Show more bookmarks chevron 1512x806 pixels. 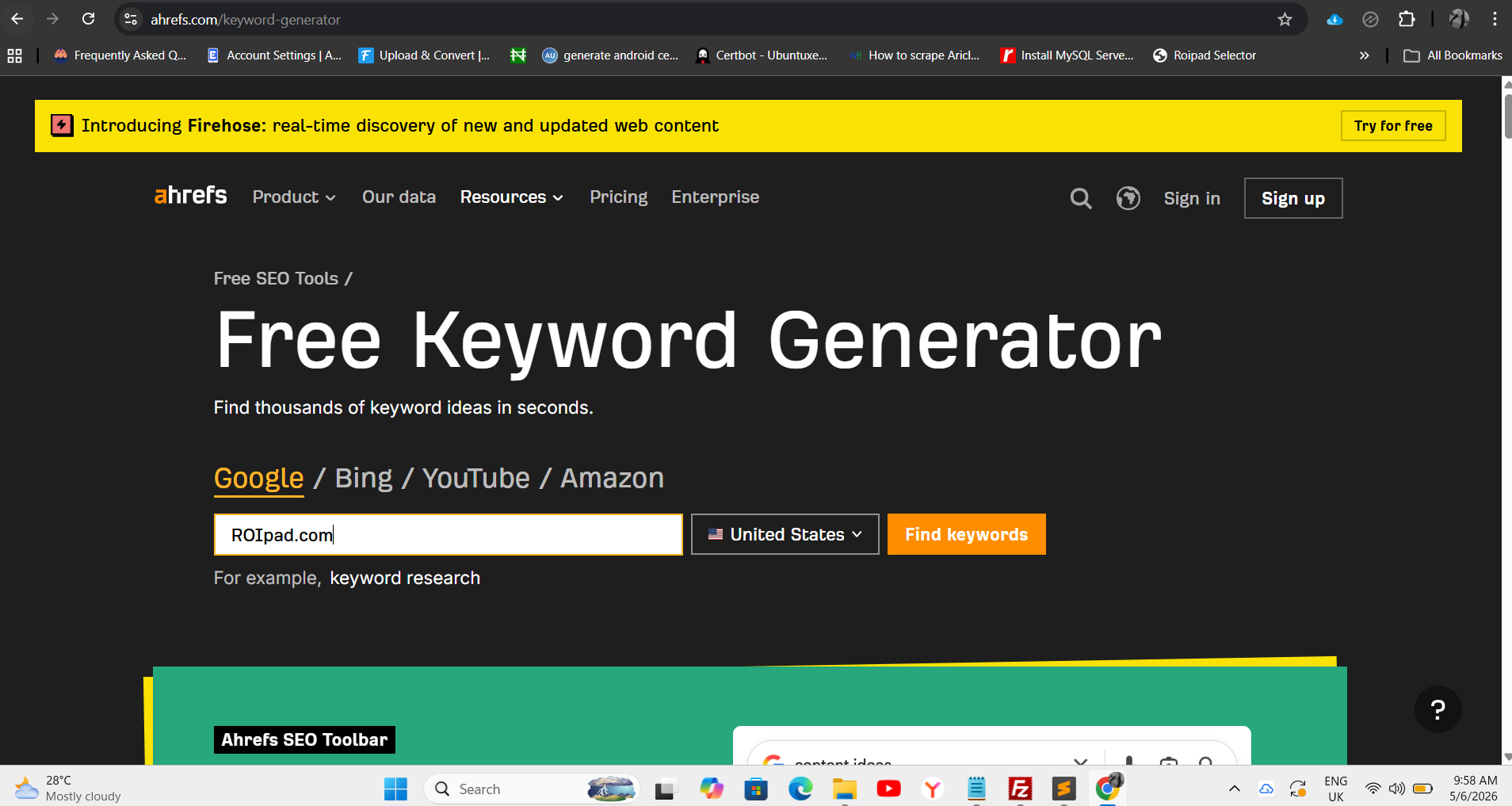tap(1364, 55)
